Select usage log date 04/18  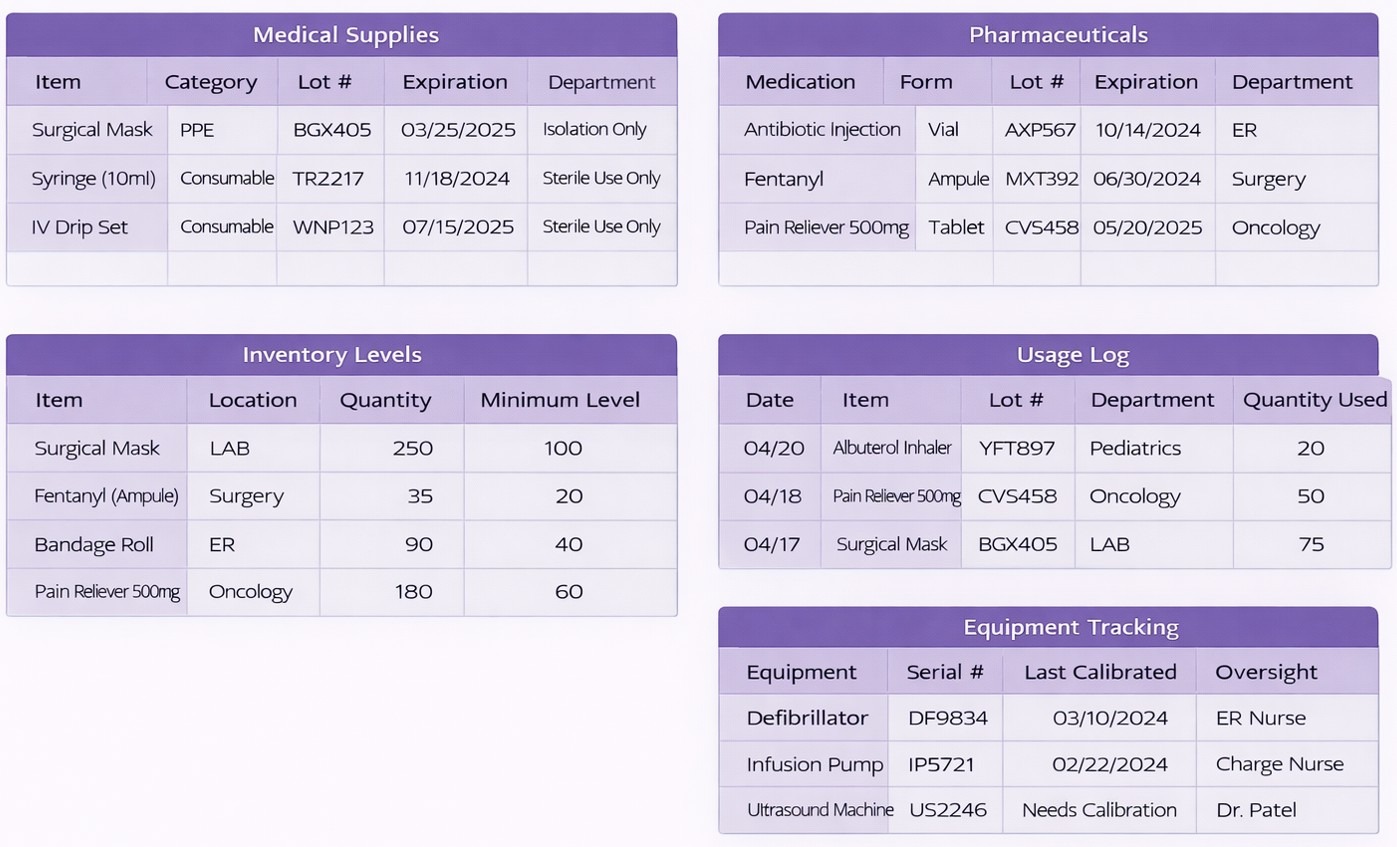[774, 496]
